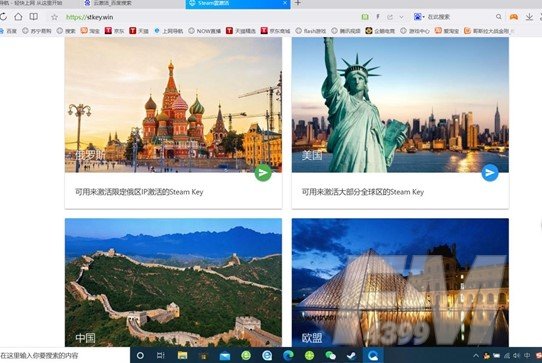Screen dimensions: 542x363
Task: Bookmark the page with the star icon
Action: (x=54, y=17)
